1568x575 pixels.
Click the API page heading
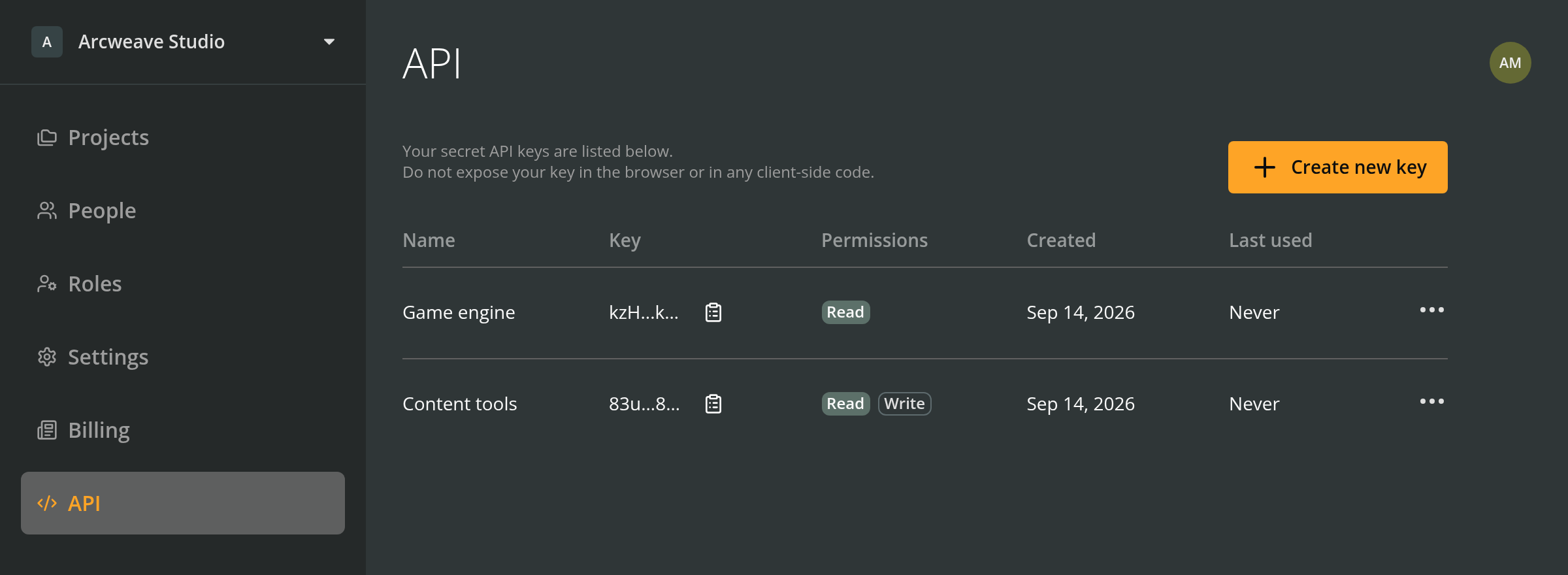pyautogui.click(x=432, y=64)
